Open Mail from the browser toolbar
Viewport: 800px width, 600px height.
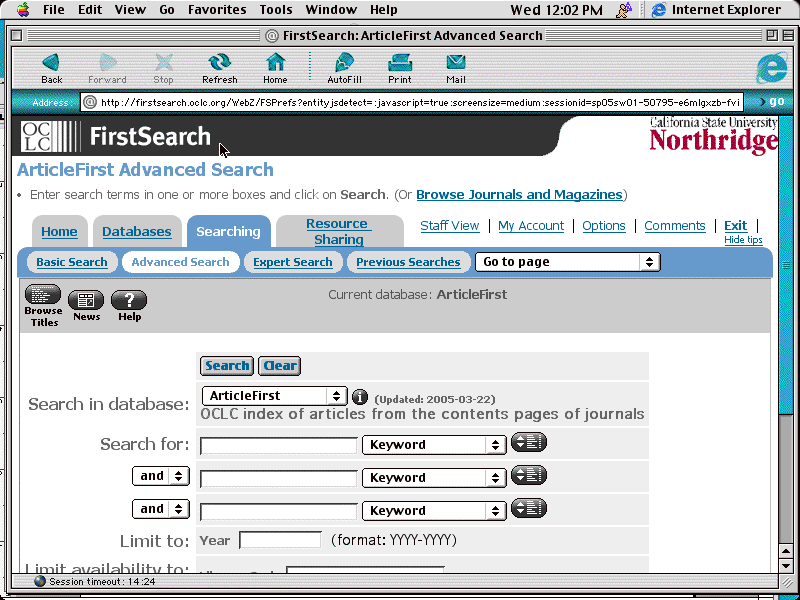pyautogui.click(x=456, y=68)
